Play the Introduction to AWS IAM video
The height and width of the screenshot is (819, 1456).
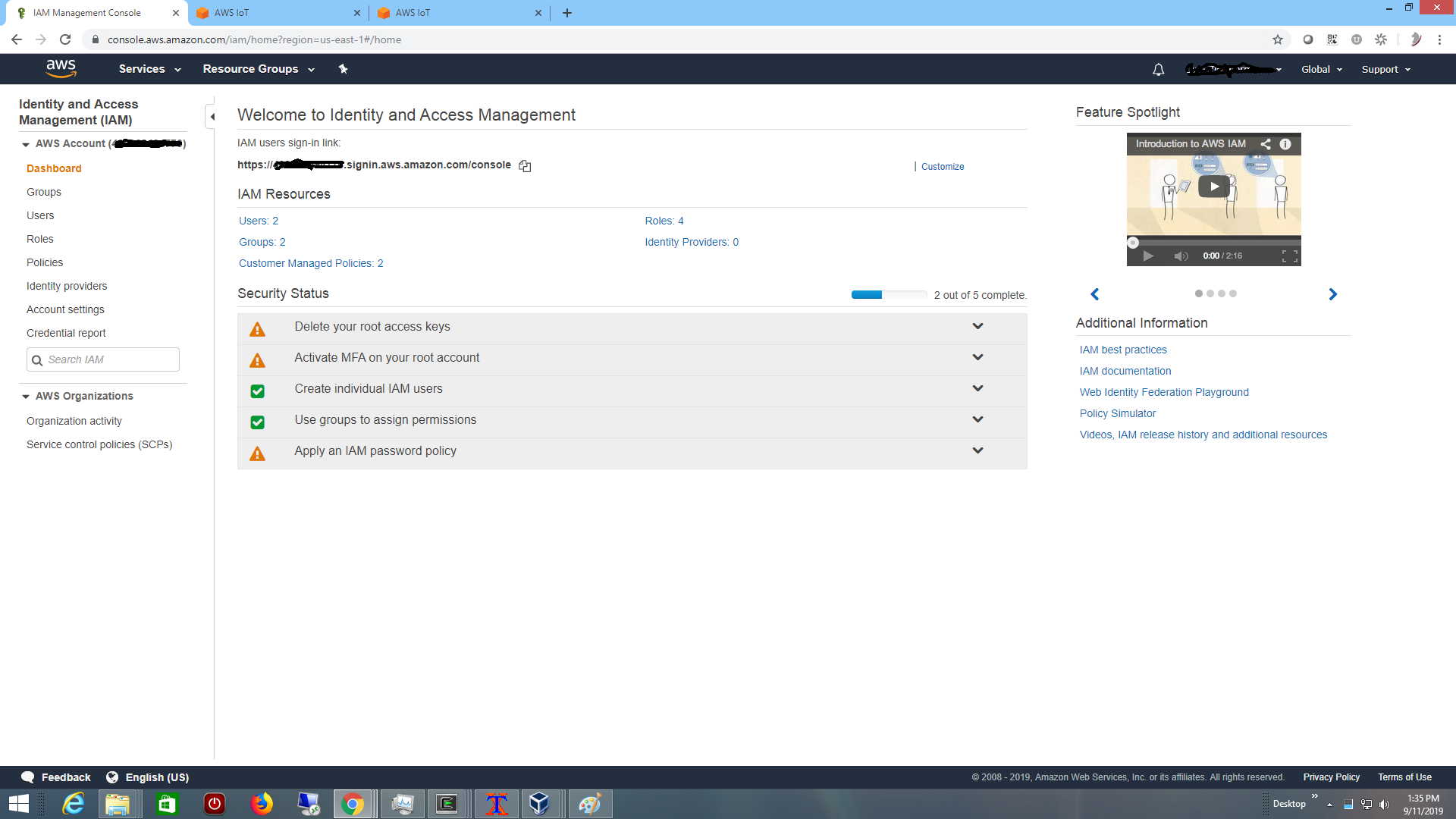pos(1213,187)
